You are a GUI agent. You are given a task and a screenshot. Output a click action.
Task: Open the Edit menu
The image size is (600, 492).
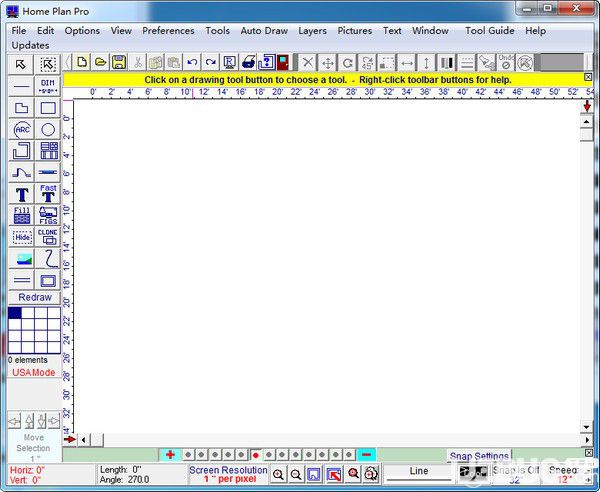coord(46,31)
